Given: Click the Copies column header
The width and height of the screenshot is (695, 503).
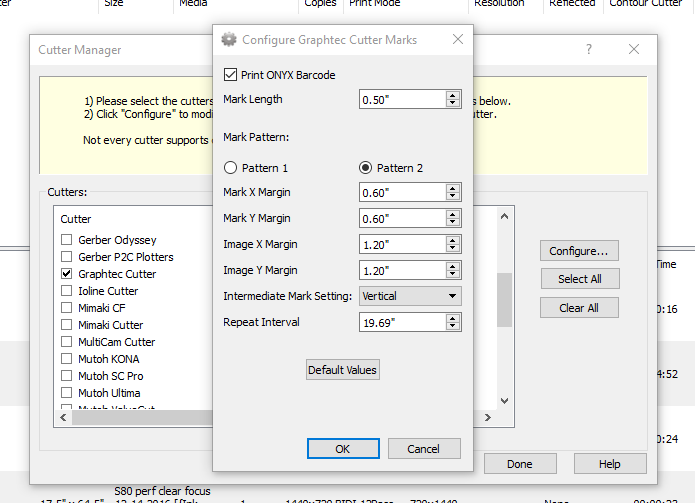Looking at the screenshot, I should [320, 3].
